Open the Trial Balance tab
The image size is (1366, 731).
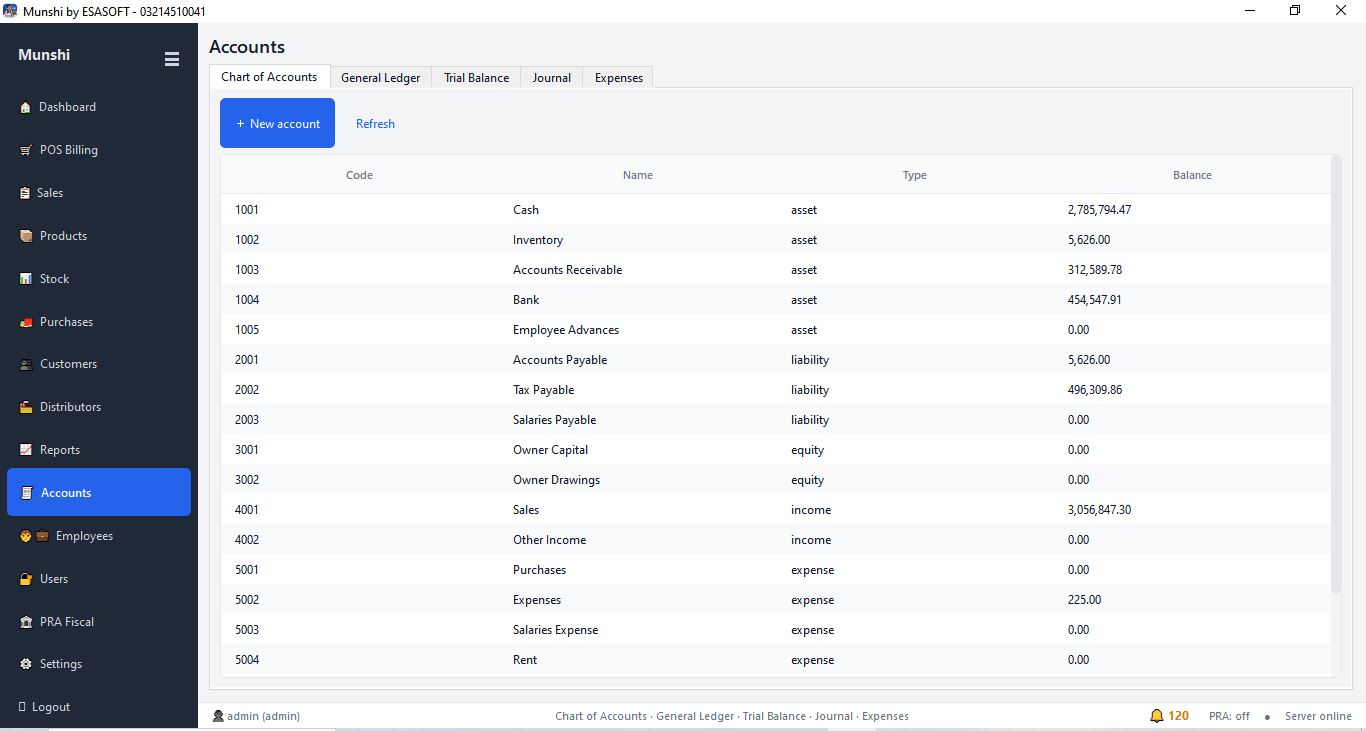[476, 77]
